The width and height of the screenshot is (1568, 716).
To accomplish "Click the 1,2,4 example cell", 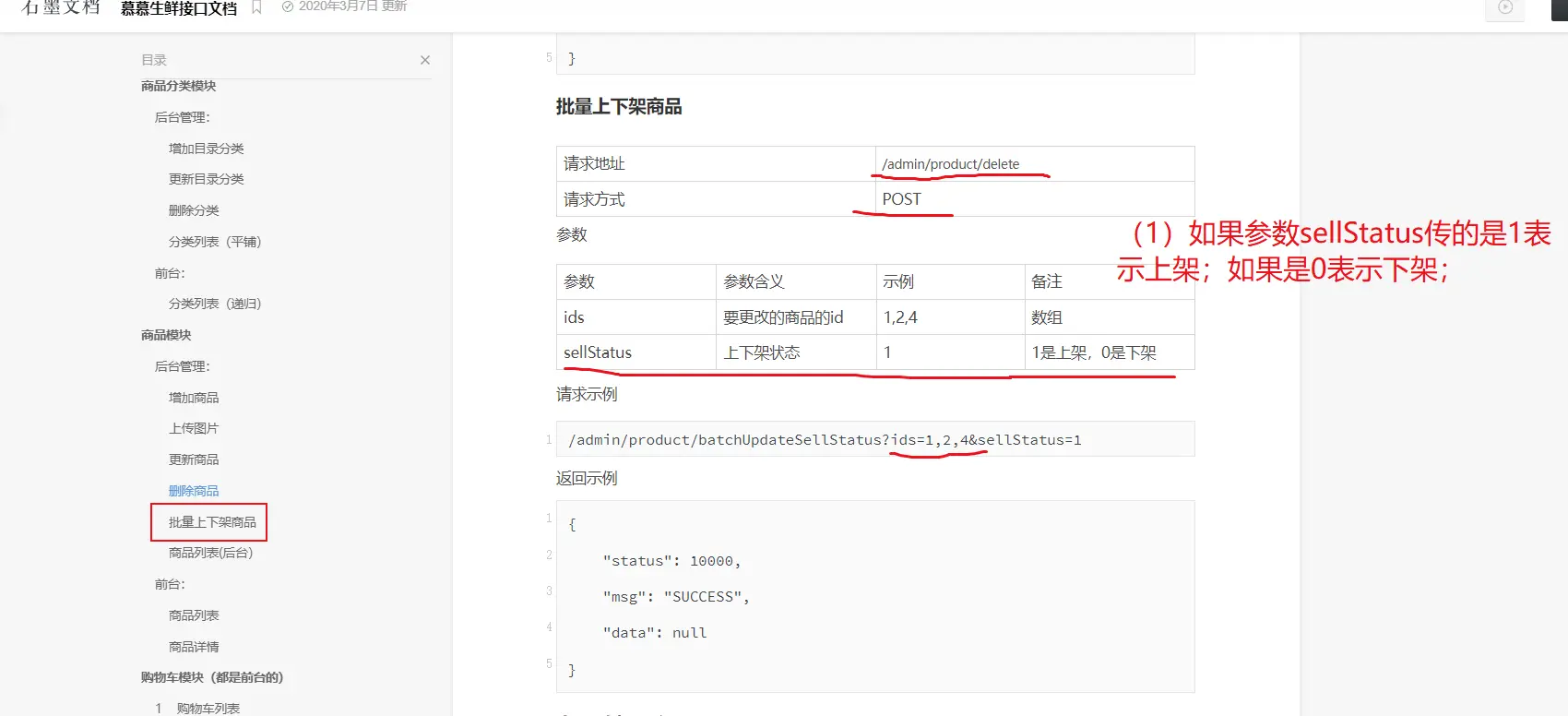I will [950, 317].
